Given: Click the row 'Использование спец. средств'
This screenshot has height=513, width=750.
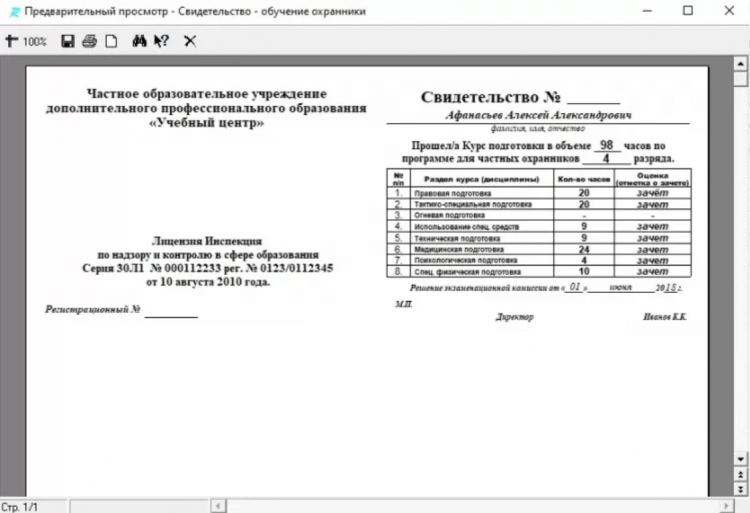Looking at the screenshot, I should click(539, 227).
